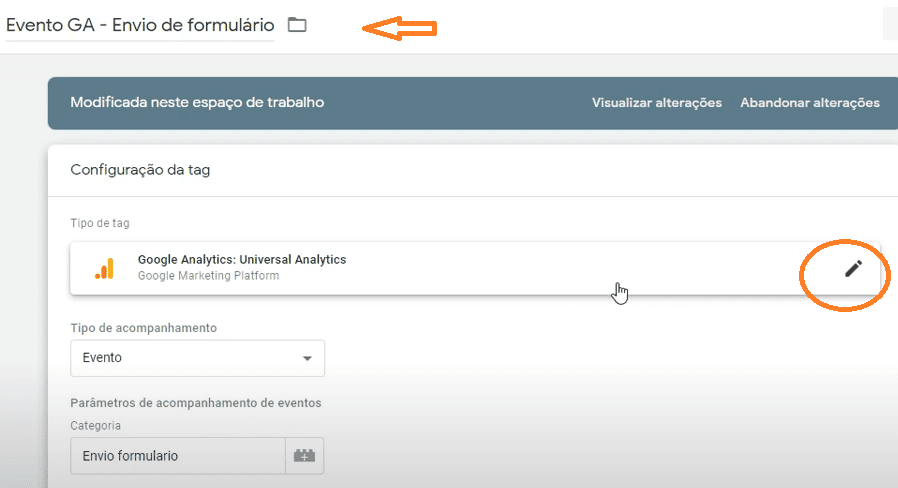Click the Categoria field containing Envio formulario
Image resolution: width=898 pixels, height=488 pixels.
[x=178, y=456]
